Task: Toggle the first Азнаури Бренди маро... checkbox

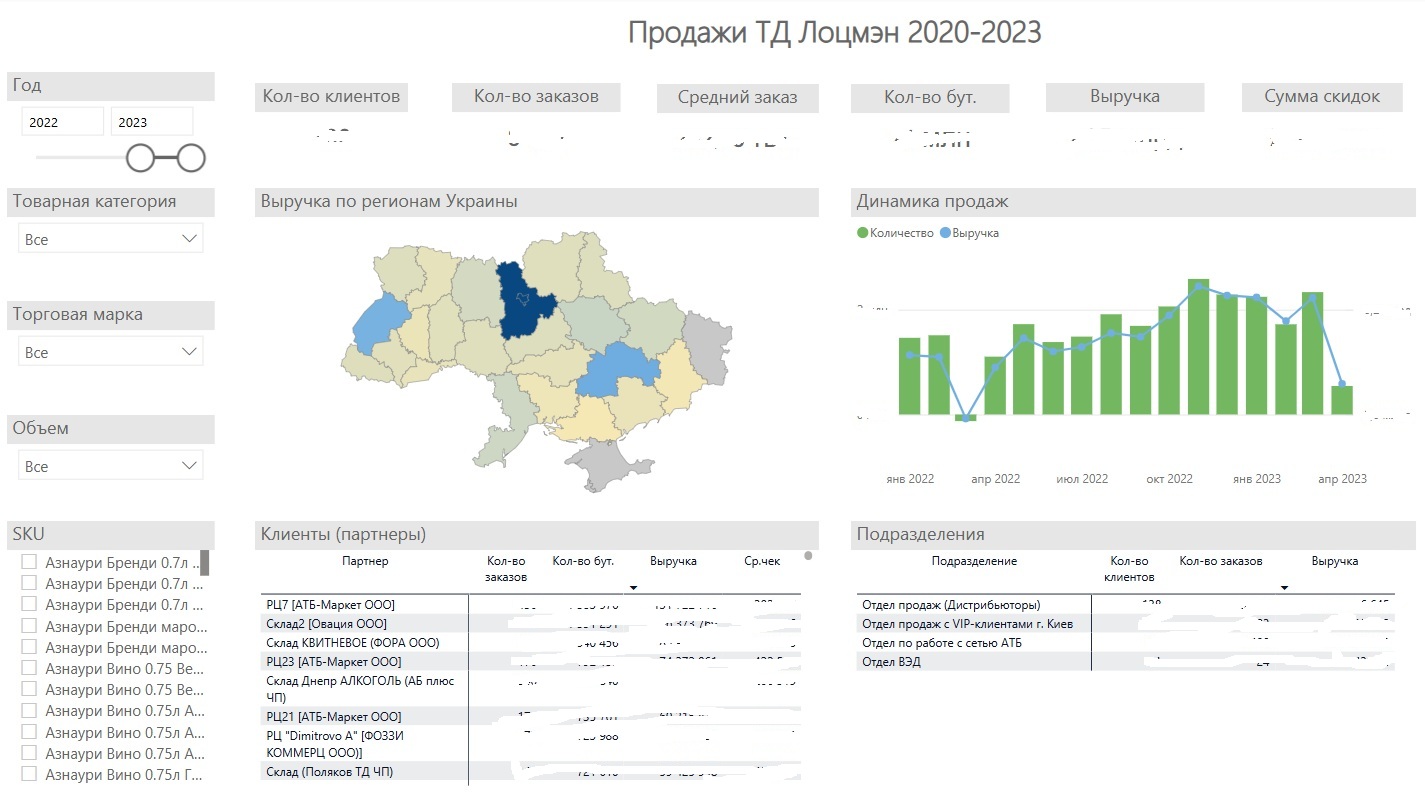Action: click(x=29, y=626)
